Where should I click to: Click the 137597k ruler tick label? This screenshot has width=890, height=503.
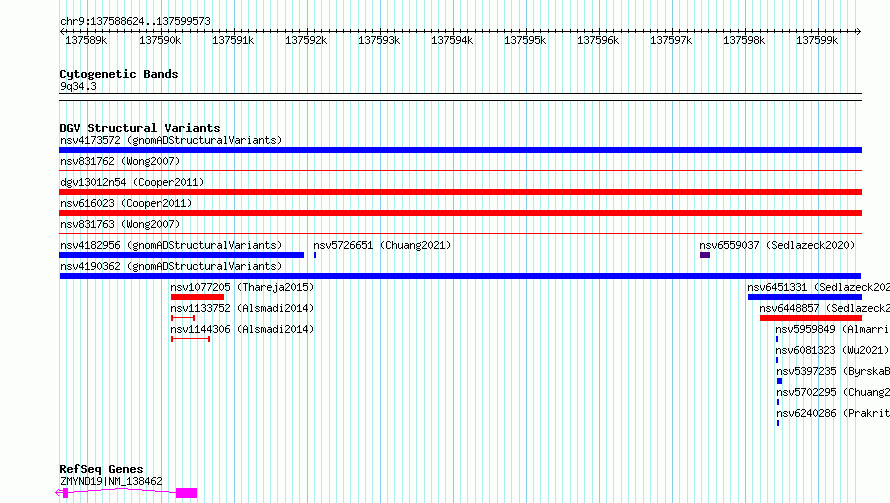pos(671,40)
